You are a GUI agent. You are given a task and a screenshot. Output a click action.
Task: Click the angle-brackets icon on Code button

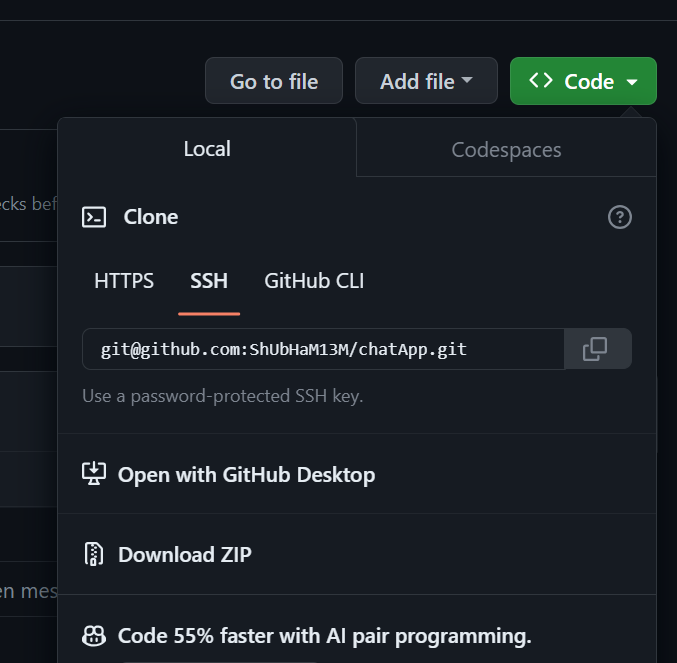pyautogui.click(x=541, y=80)
